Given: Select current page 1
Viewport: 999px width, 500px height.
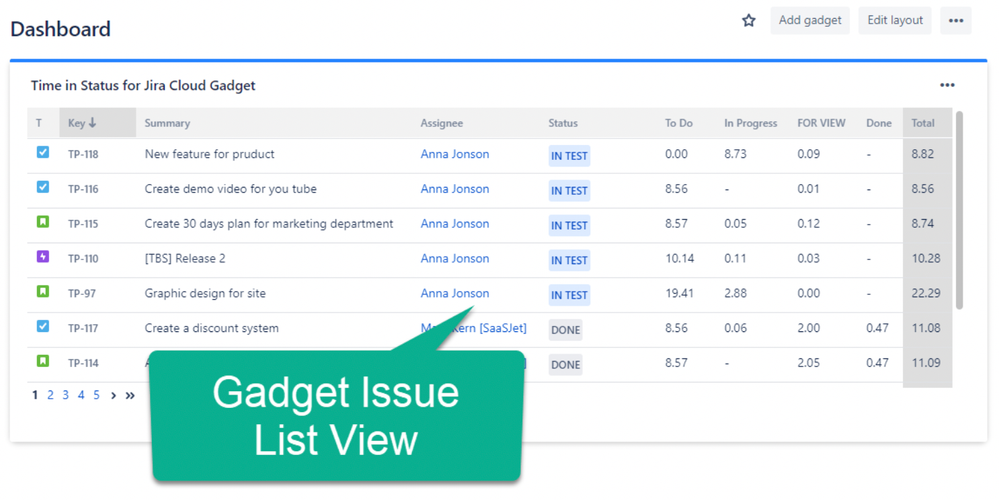Looking at the screenshot, I should pos(35,396).
